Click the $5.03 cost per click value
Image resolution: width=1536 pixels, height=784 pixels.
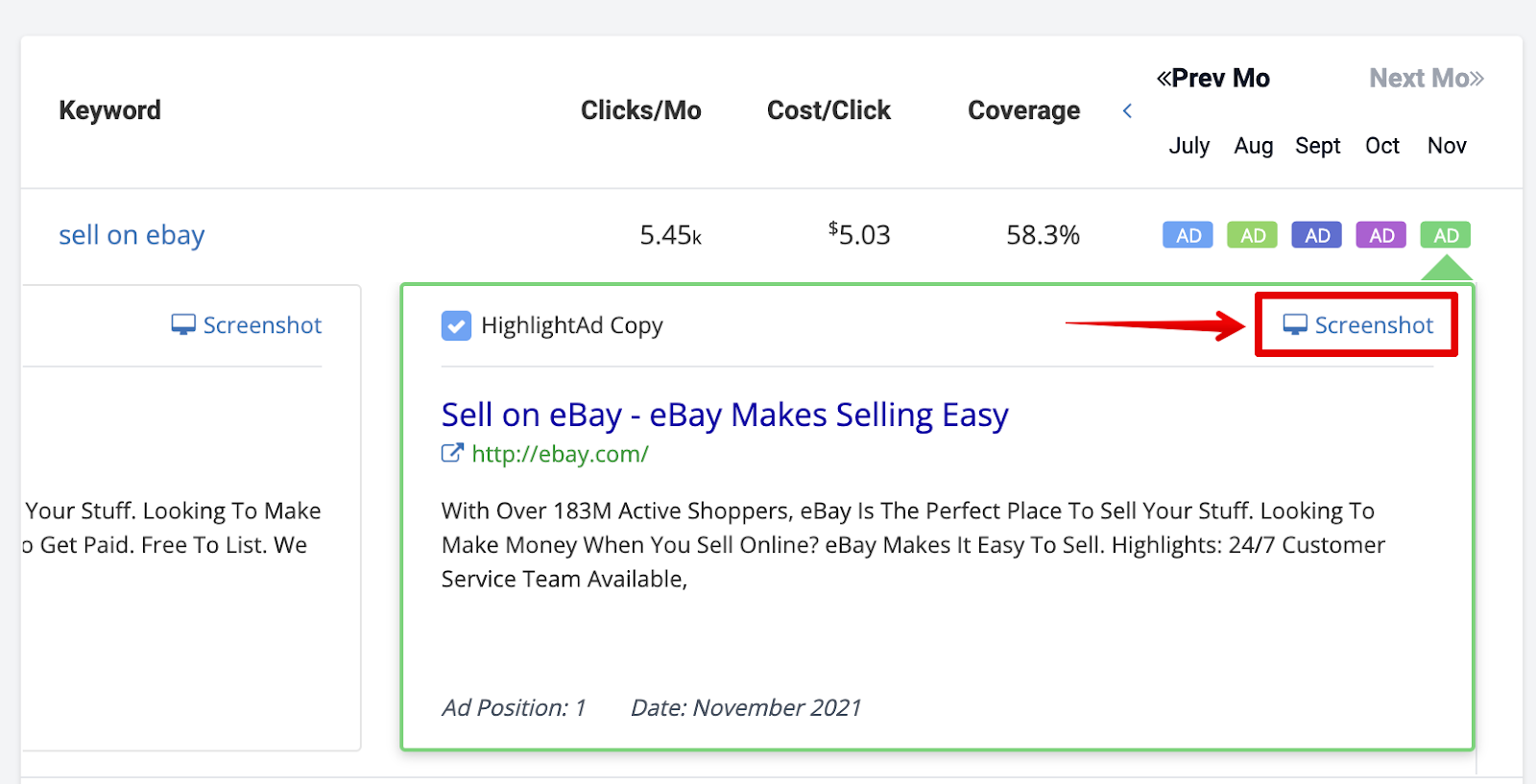click(x=859, y=234)
